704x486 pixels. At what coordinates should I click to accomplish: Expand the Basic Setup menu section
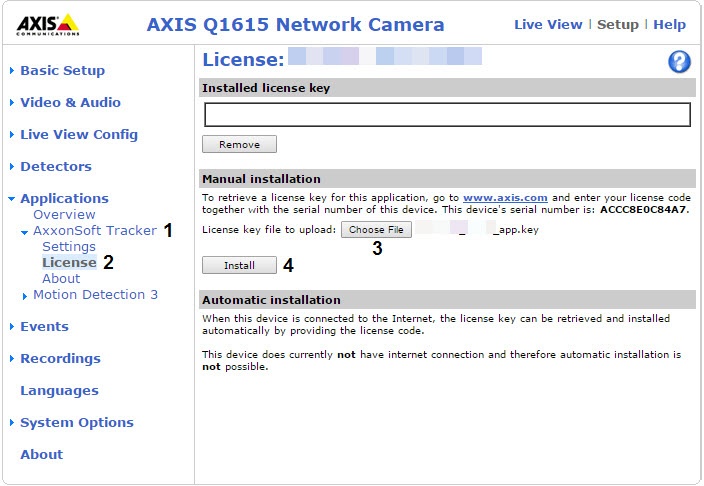click(x=62, y=71)
